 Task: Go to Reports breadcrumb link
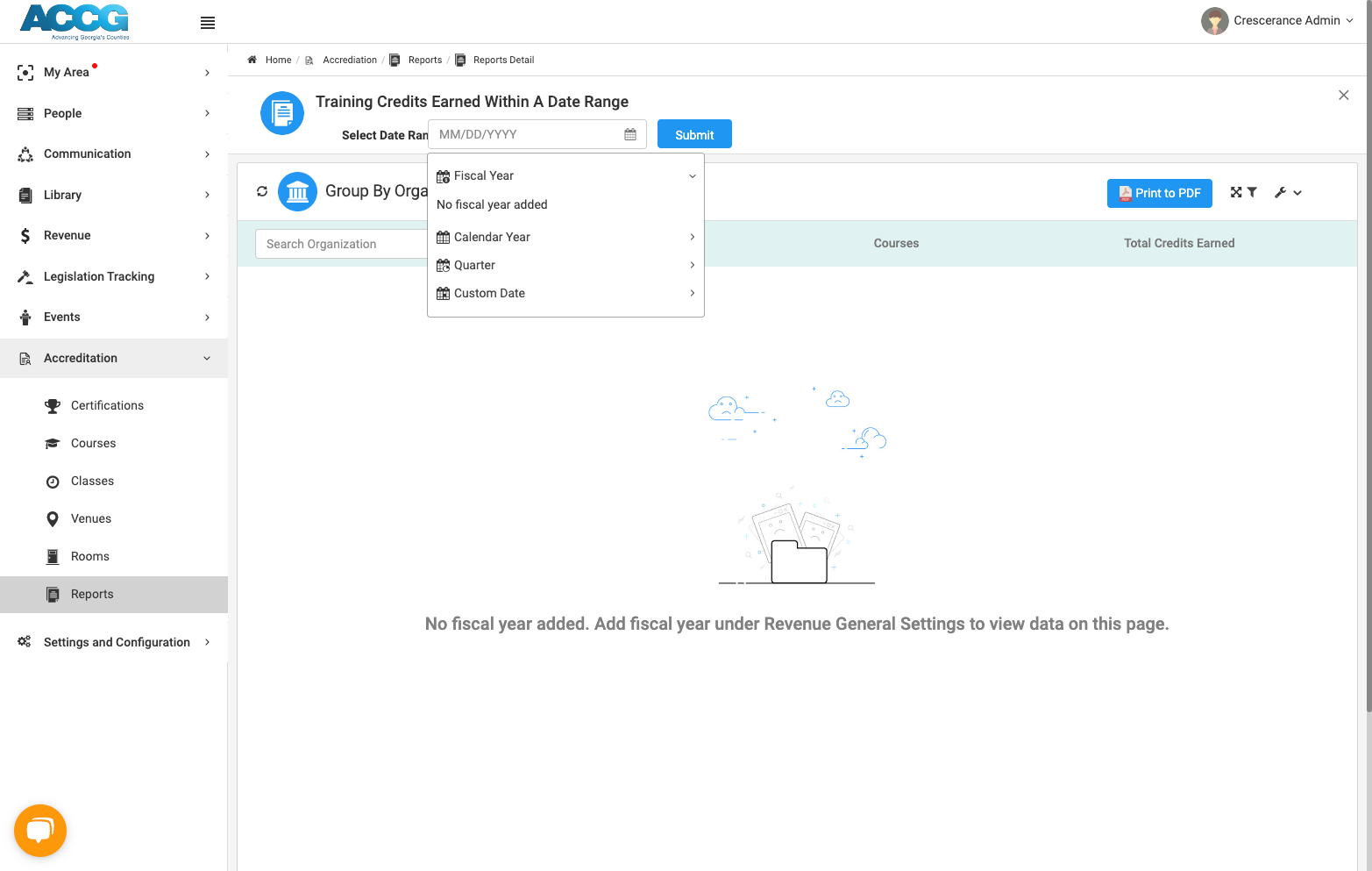click(x=425, y=60)
